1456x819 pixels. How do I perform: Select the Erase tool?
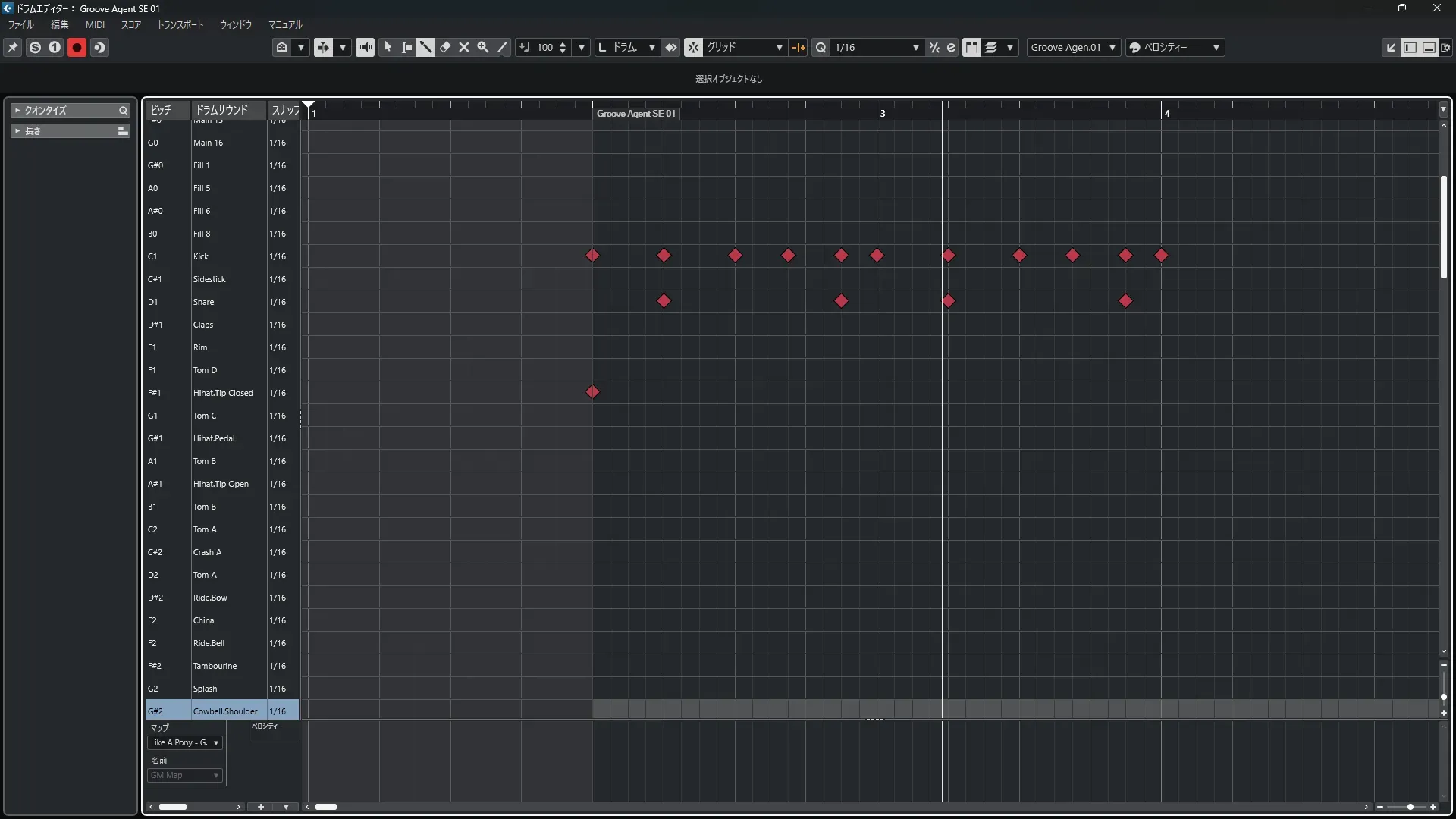(445, 47)
